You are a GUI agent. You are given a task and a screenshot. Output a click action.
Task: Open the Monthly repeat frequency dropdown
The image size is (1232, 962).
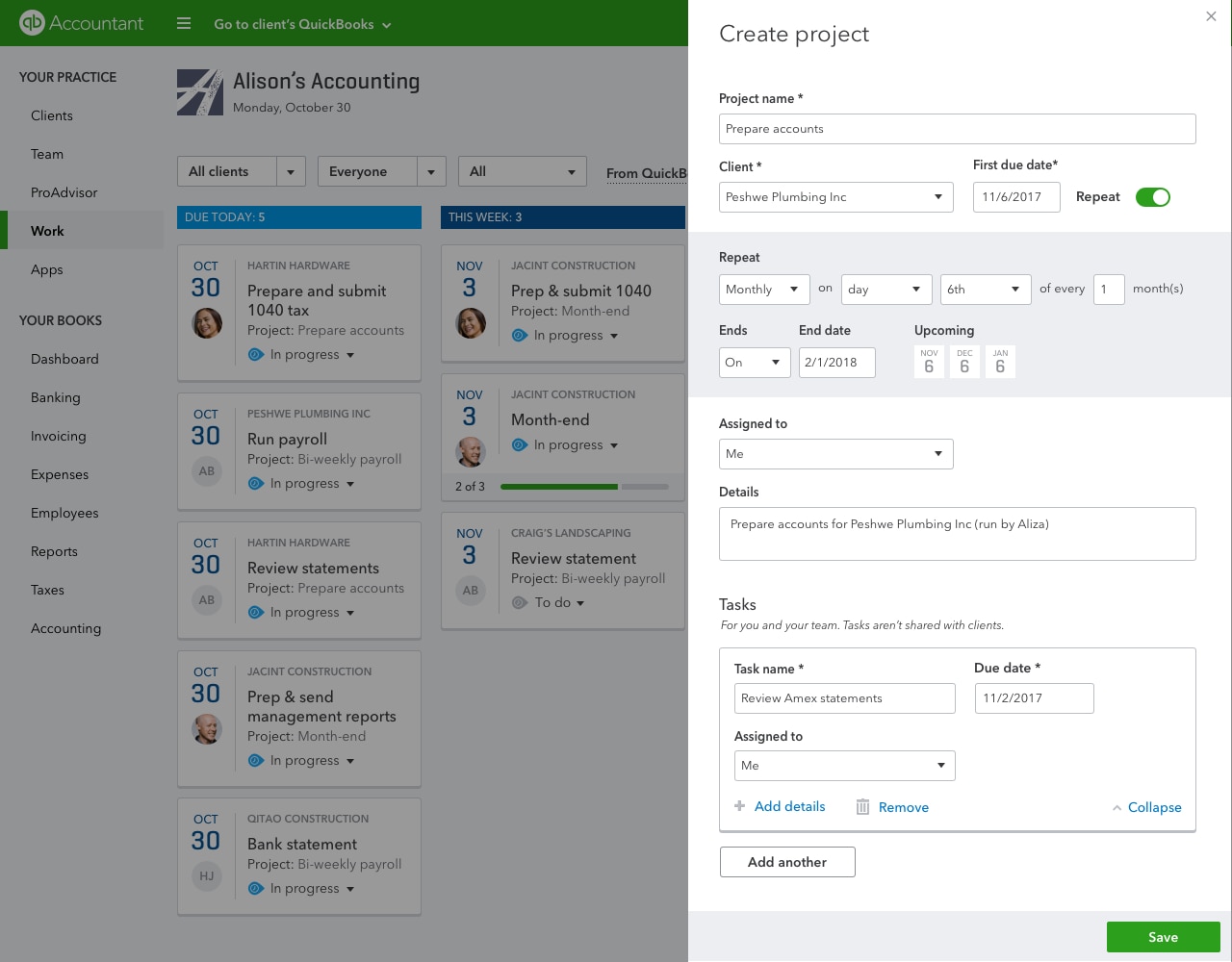764,290
